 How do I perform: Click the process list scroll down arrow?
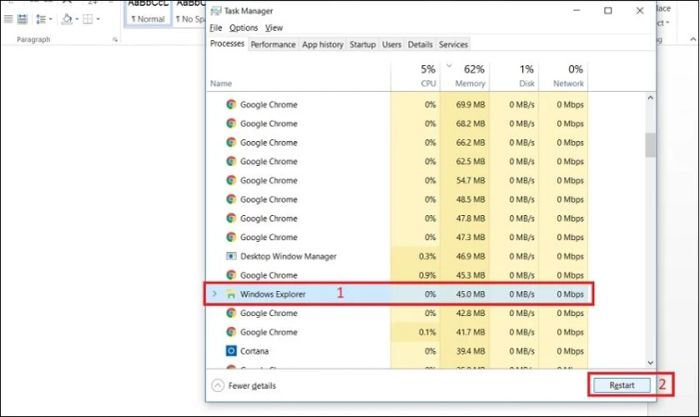[x=650, y=363]
